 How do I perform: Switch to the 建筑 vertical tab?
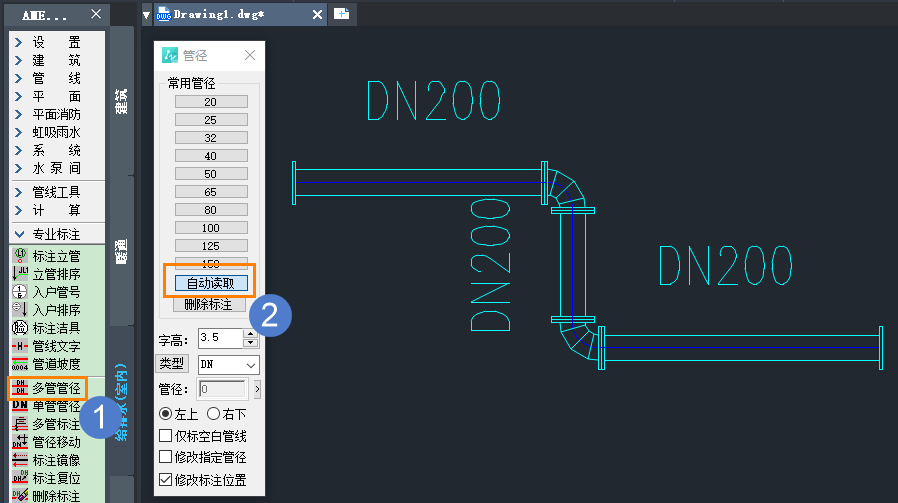[x=121, y=101]
